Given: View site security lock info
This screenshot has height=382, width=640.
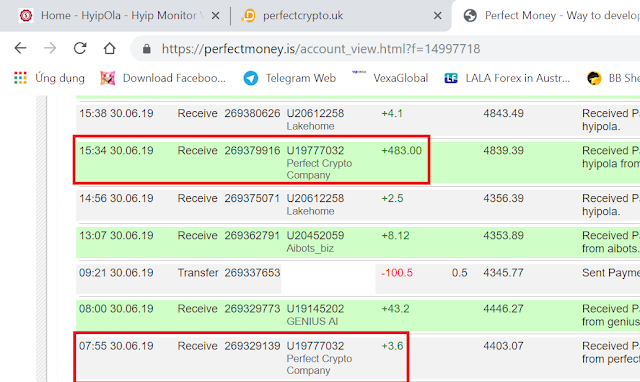Looking at the screenshot, I should coord(147,49).
